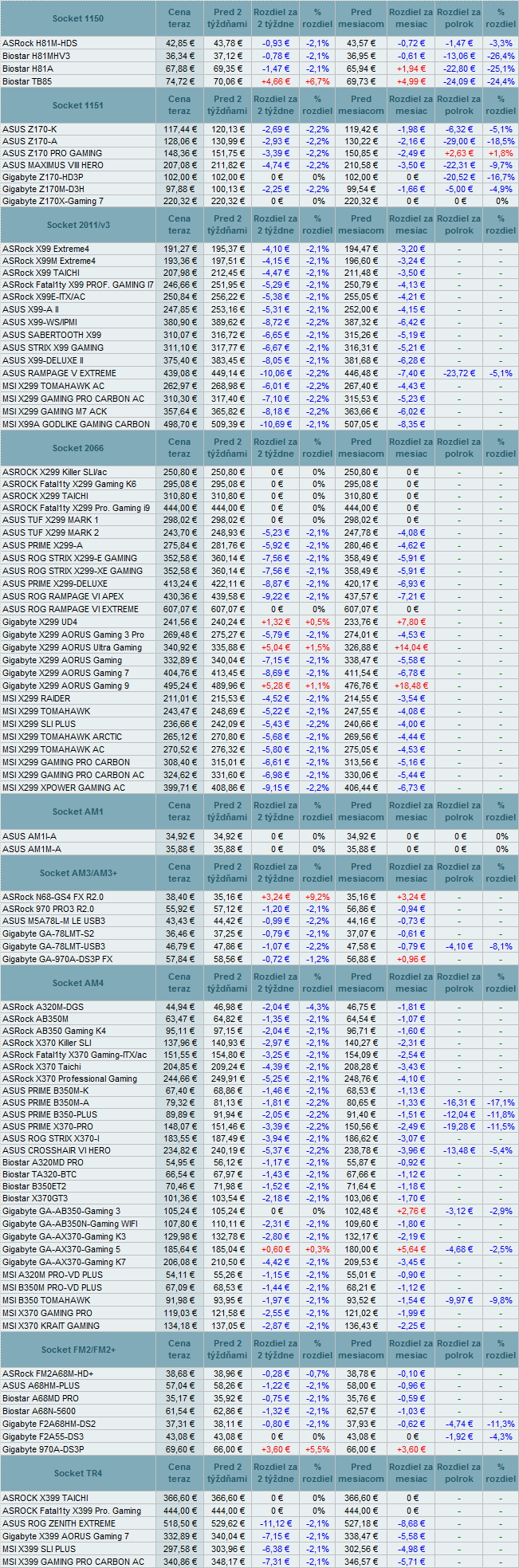Select the ASUS SABERTOOTH X99 row name

click(x=52, y=335)
